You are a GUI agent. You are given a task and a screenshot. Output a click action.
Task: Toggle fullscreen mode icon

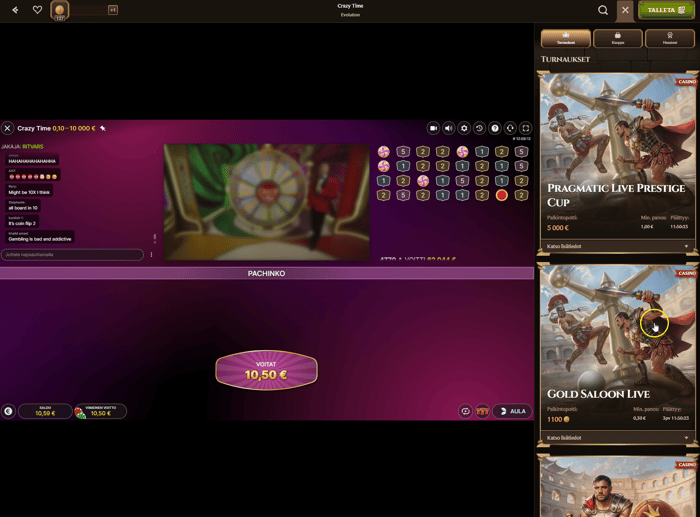click(x=526, y=128)
